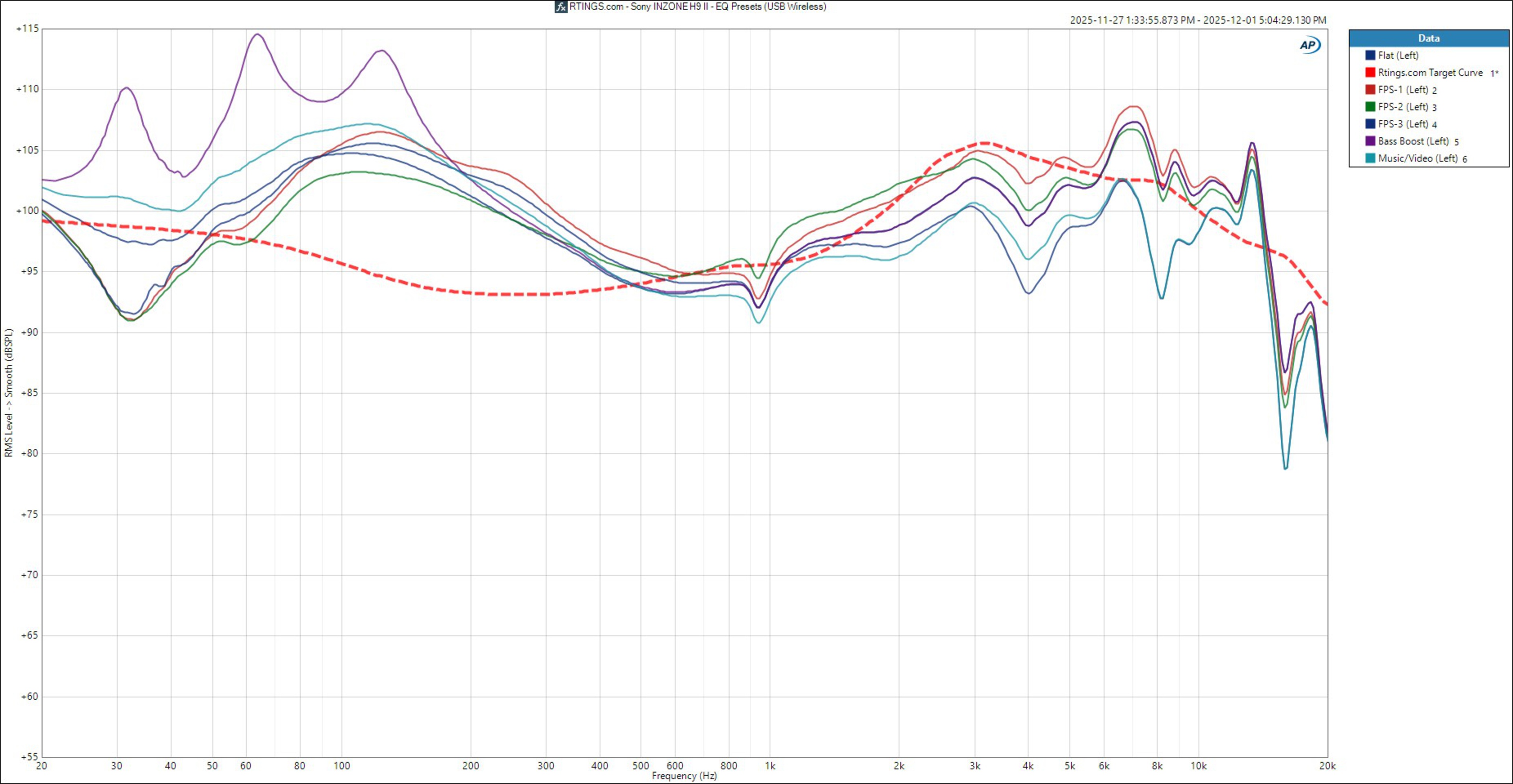Click the FPS-1 (Left) color swatch
The width and height of the screenshot is (1513, 784).
(x=1370, y=90)
